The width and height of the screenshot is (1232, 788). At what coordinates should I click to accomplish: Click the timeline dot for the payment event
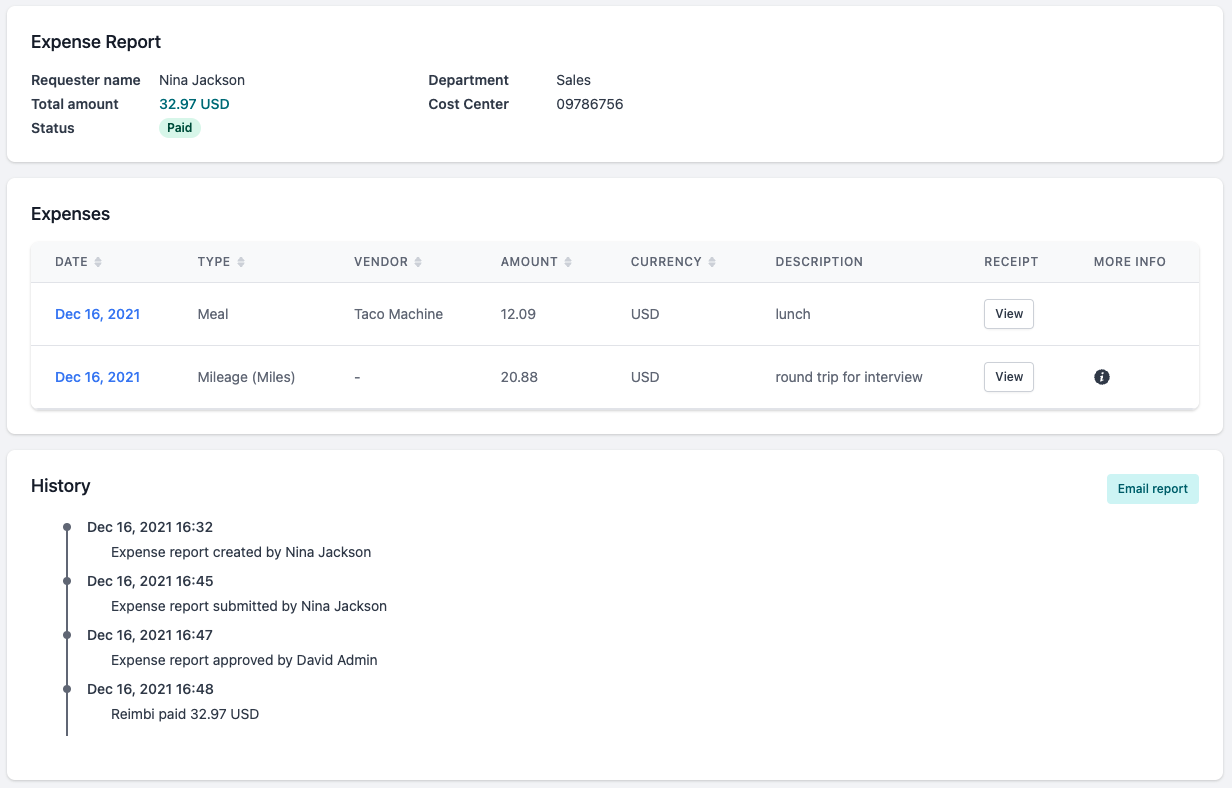coord(67,689)
